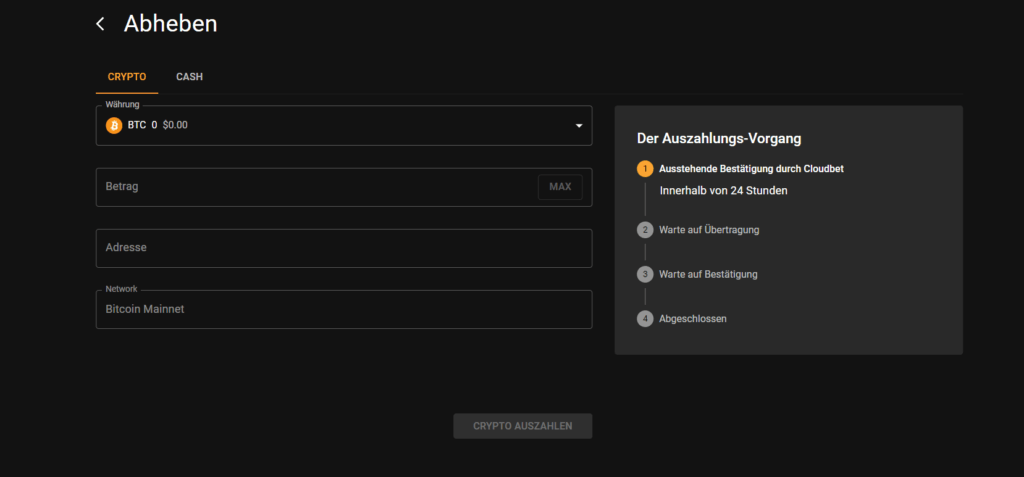Click the heading Der Auszahlungs-Vorgang

719,139
